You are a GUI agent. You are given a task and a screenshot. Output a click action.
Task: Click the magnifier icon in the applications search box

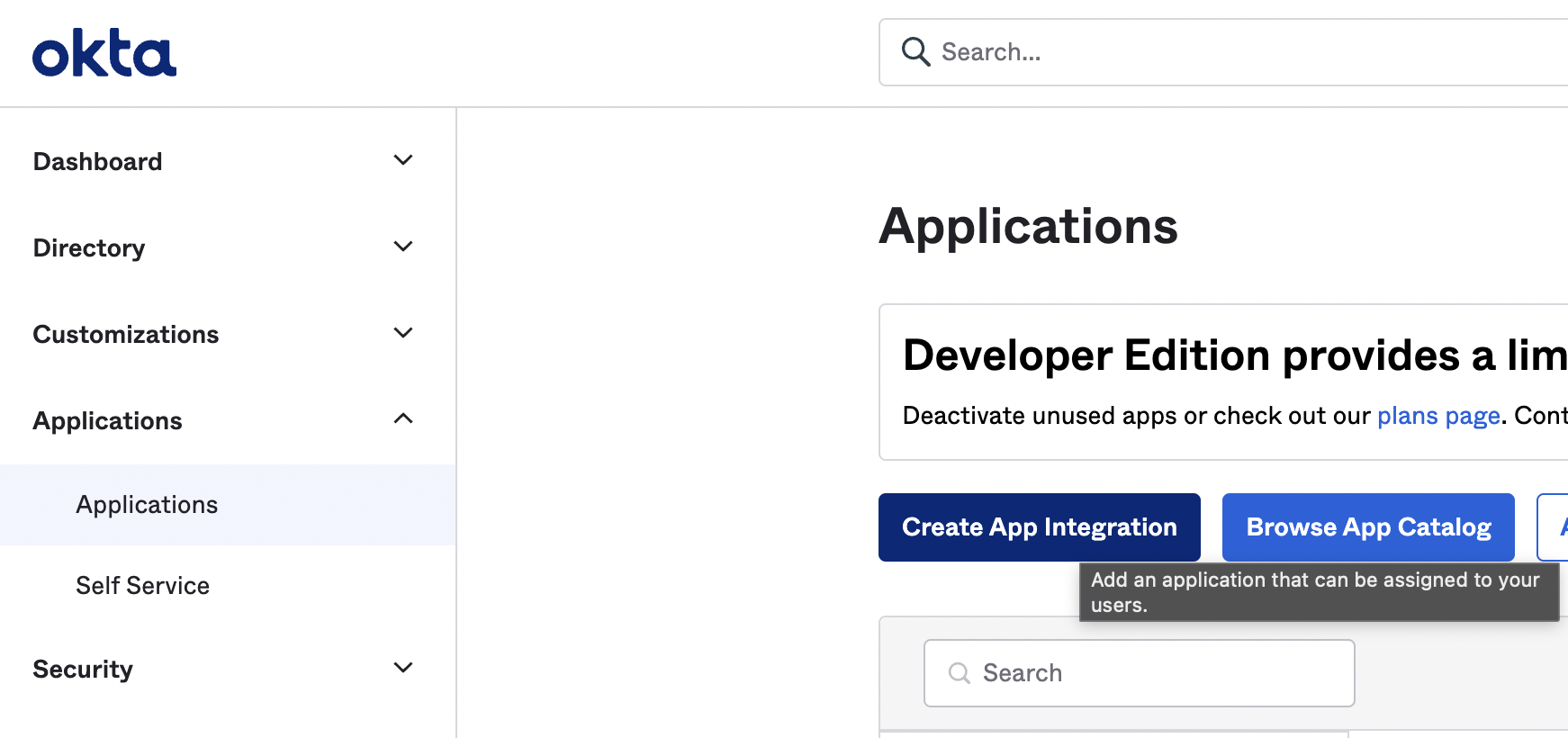point(960,673)
